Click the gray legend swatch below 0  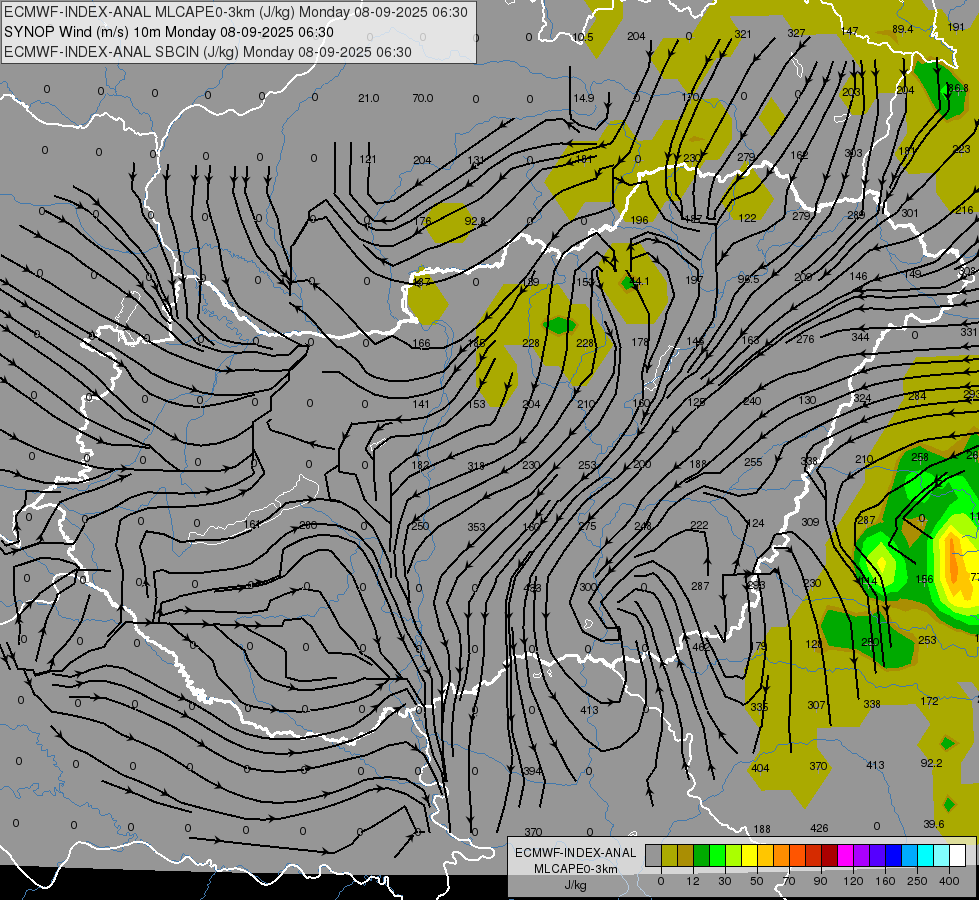[x=653, y=855]
